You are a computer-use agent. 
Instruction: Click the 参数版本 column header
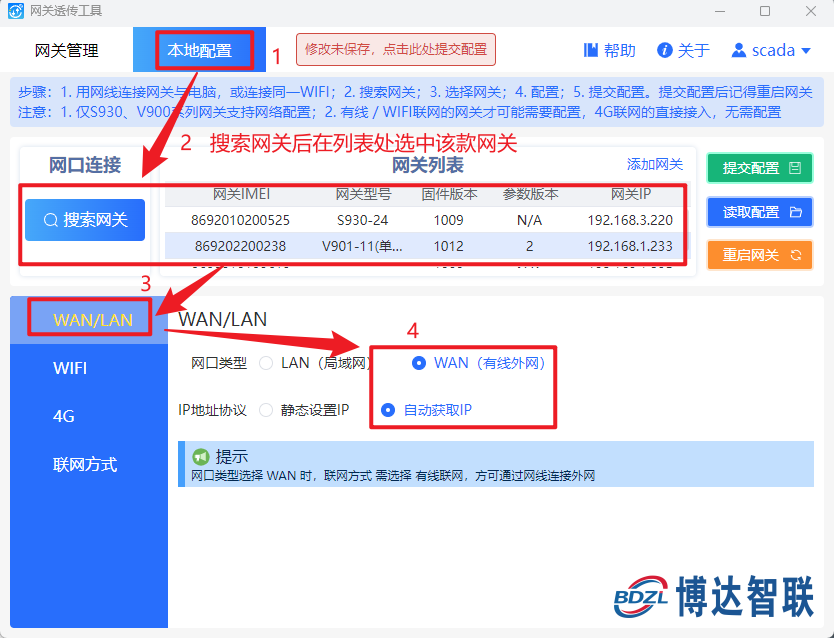pyautogui.click(x=530, y=194)
